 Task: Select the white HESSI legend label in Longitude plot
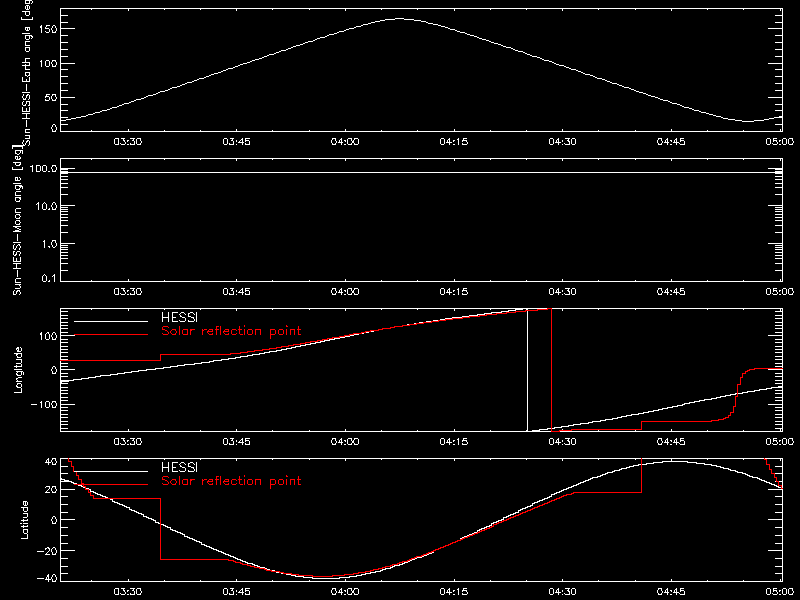pyautogui.click(x=179, y=317)
